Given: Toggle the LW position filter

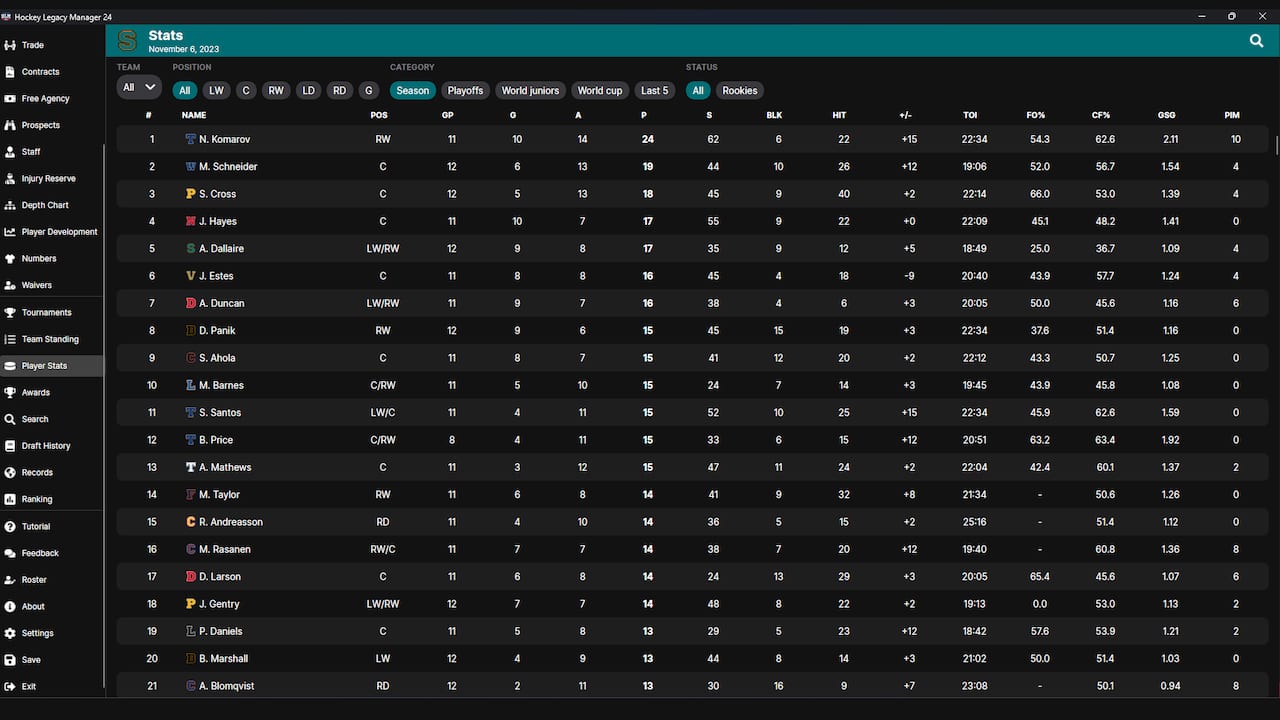Looking at the screenshot, I should coord(216,90).
